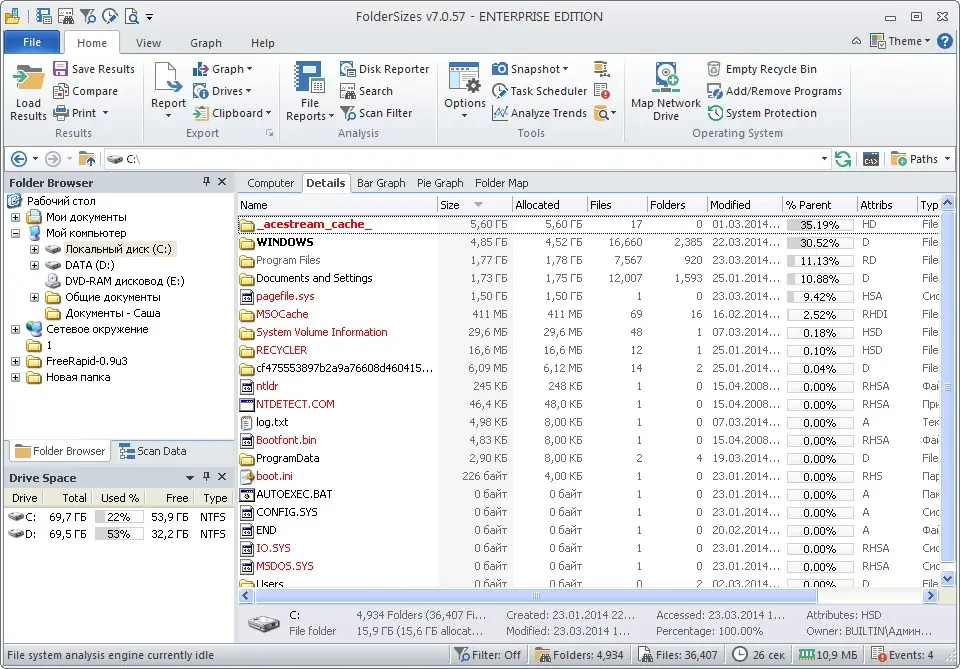Open the Compare results tool

click(x=85, y=91)
